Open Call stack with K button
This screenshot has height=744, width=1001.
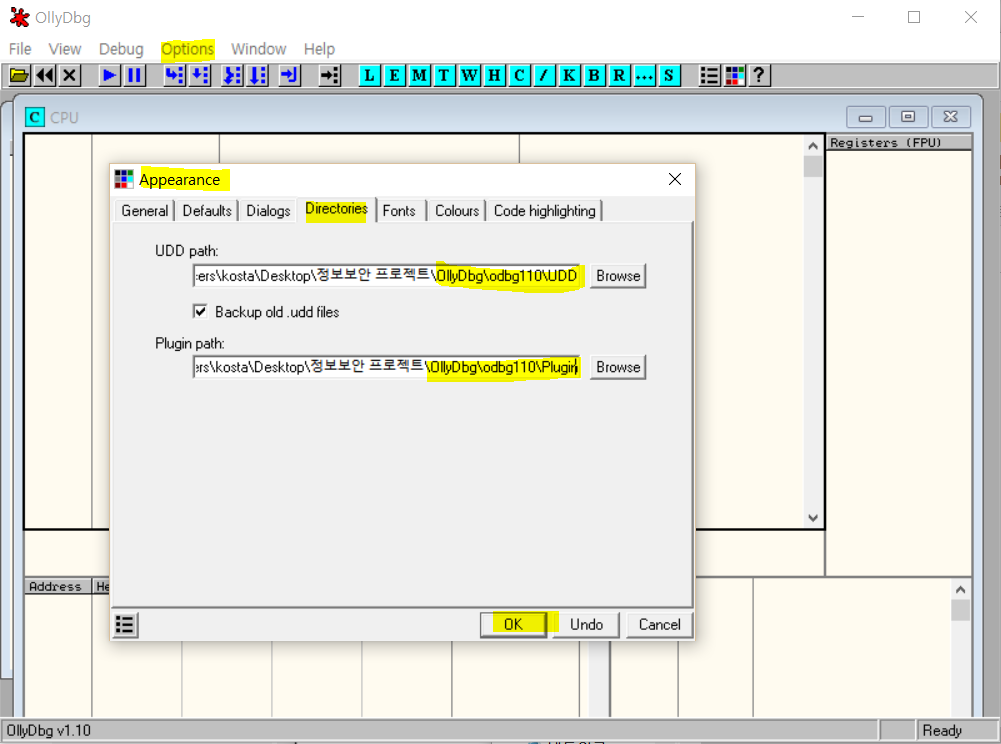coord(569,75)
